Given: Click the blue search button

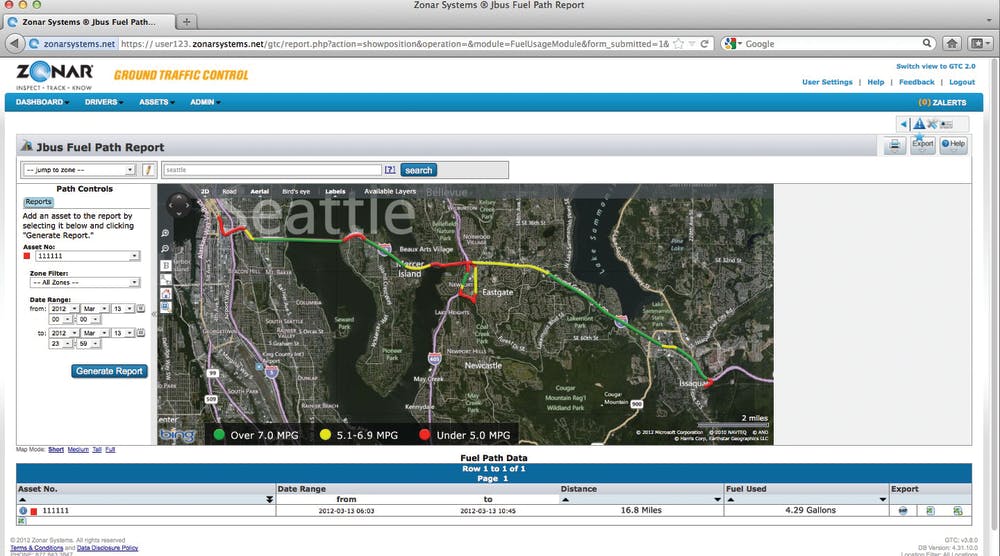Looking at the screenshot, I should pos(418,170).
